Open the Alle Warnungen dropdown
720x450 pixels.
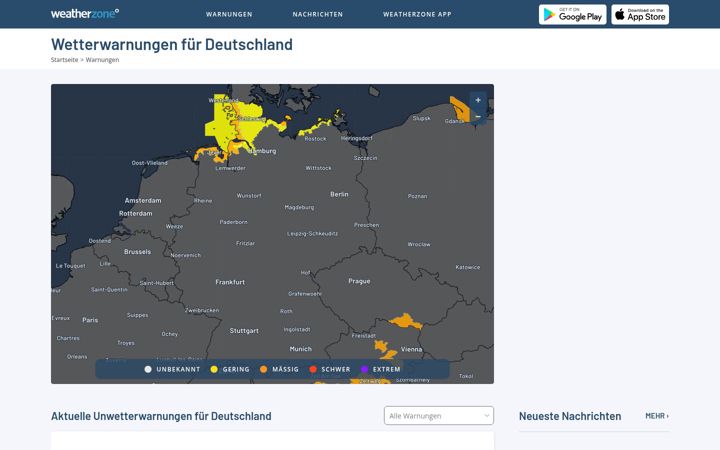click(439, 416)
